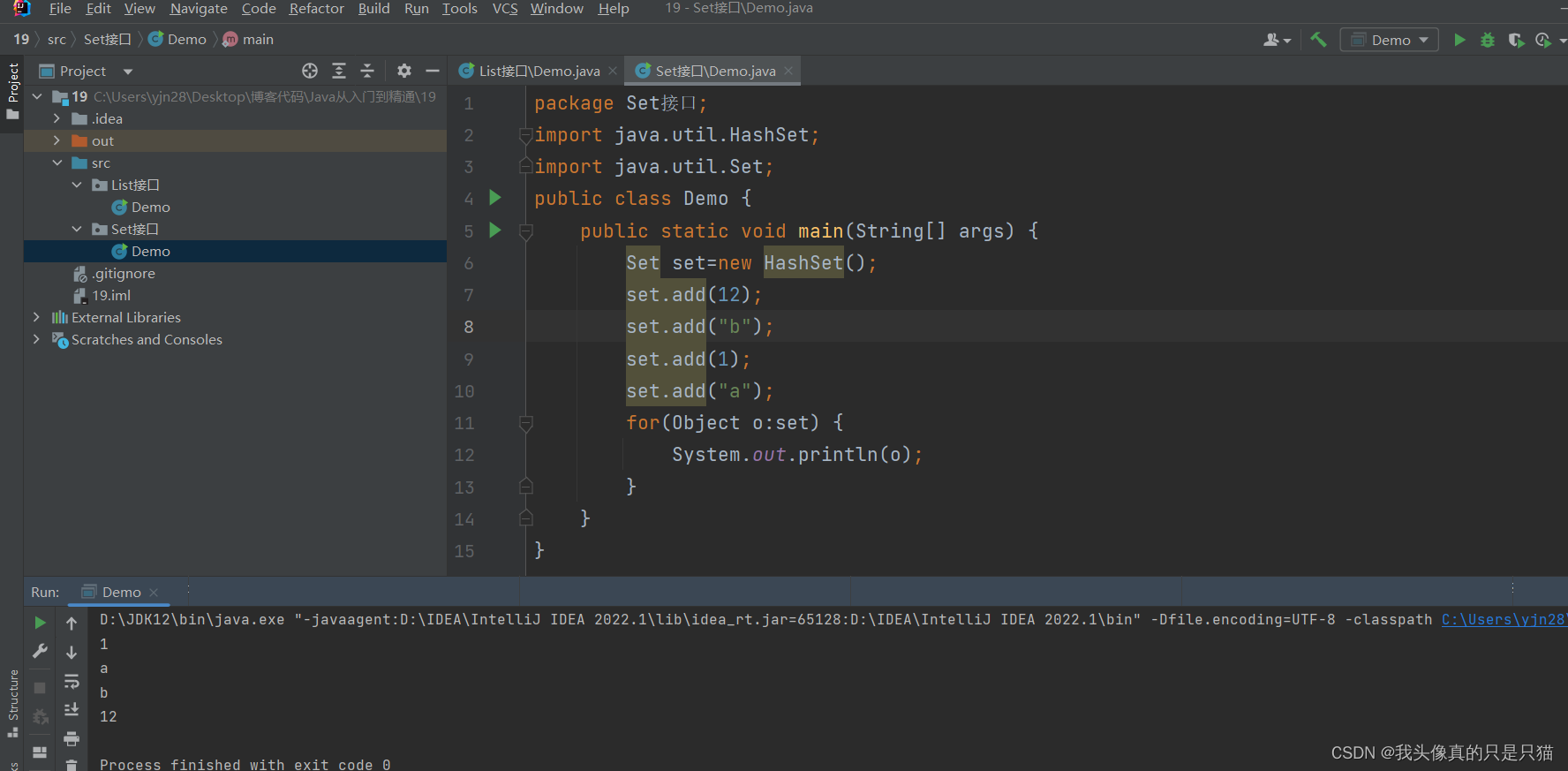
Task: Open the Window menu
Action: (556, 9)
